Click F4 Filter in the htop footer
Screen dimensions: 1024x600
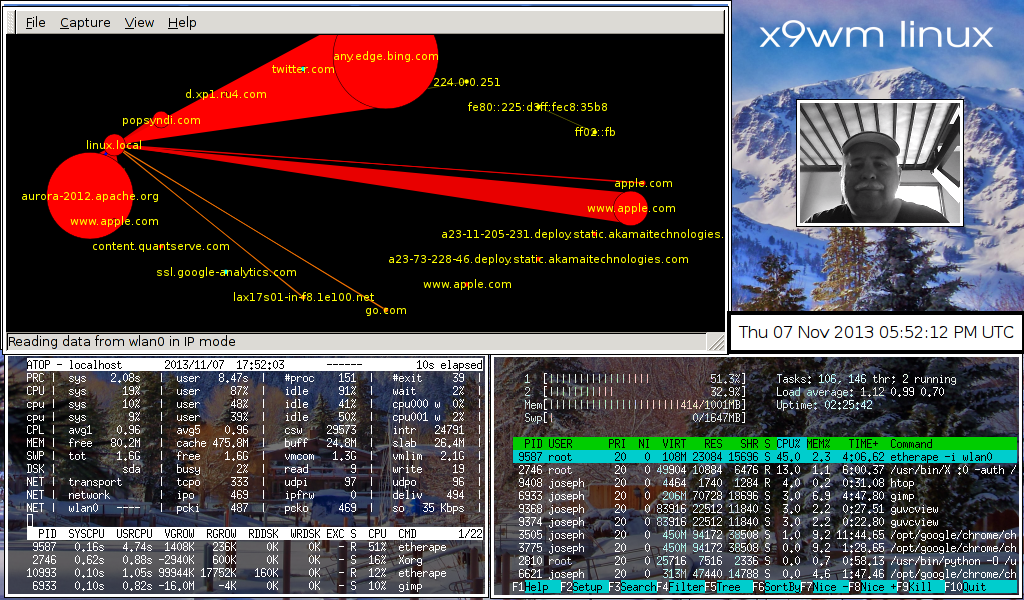click(680, 587)
